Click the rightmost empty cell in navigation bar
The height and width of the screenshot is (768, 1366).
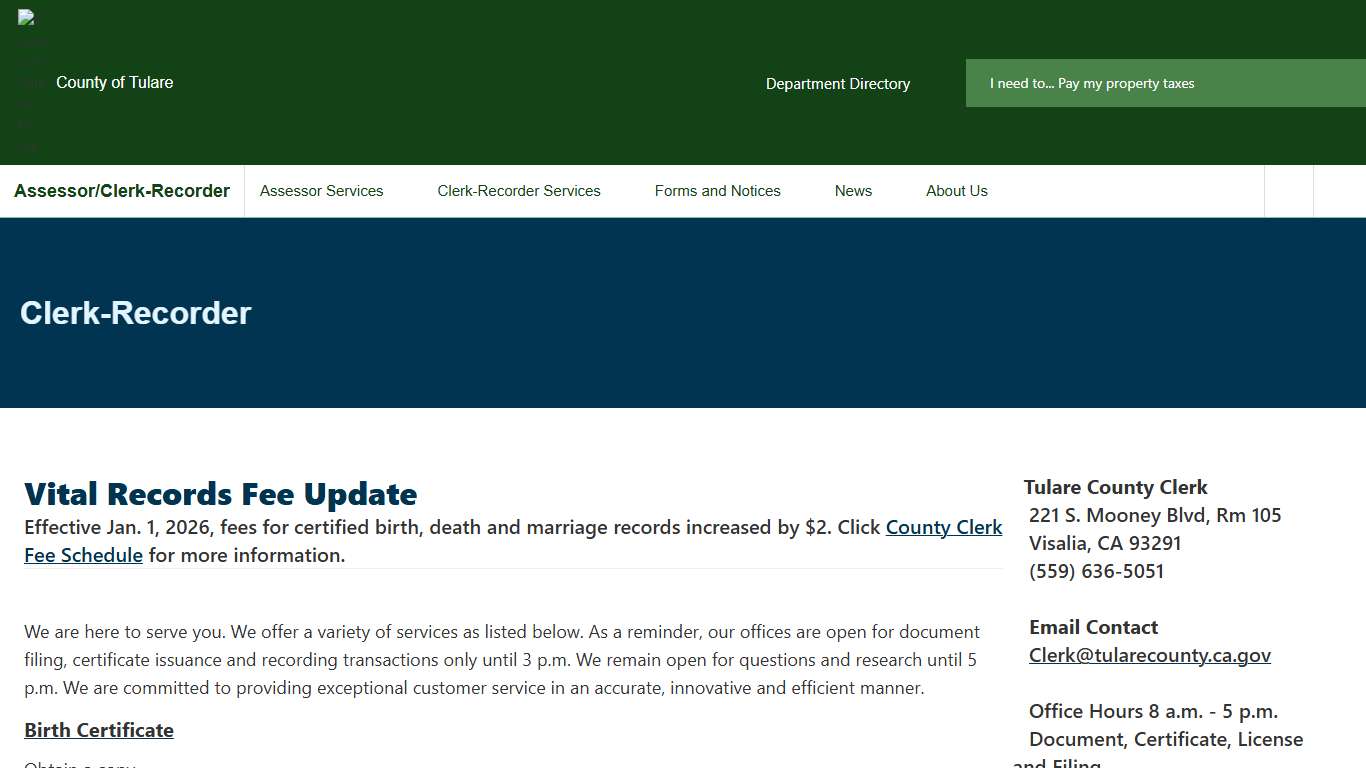[1339, 191]
